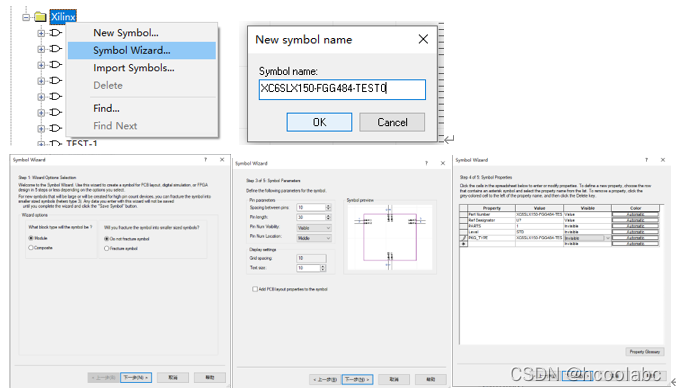Close the Step 3 Symbol Wizard window
Image resolution: width=676 pixels, height=391 pixels.
click(x=443, y=163)
